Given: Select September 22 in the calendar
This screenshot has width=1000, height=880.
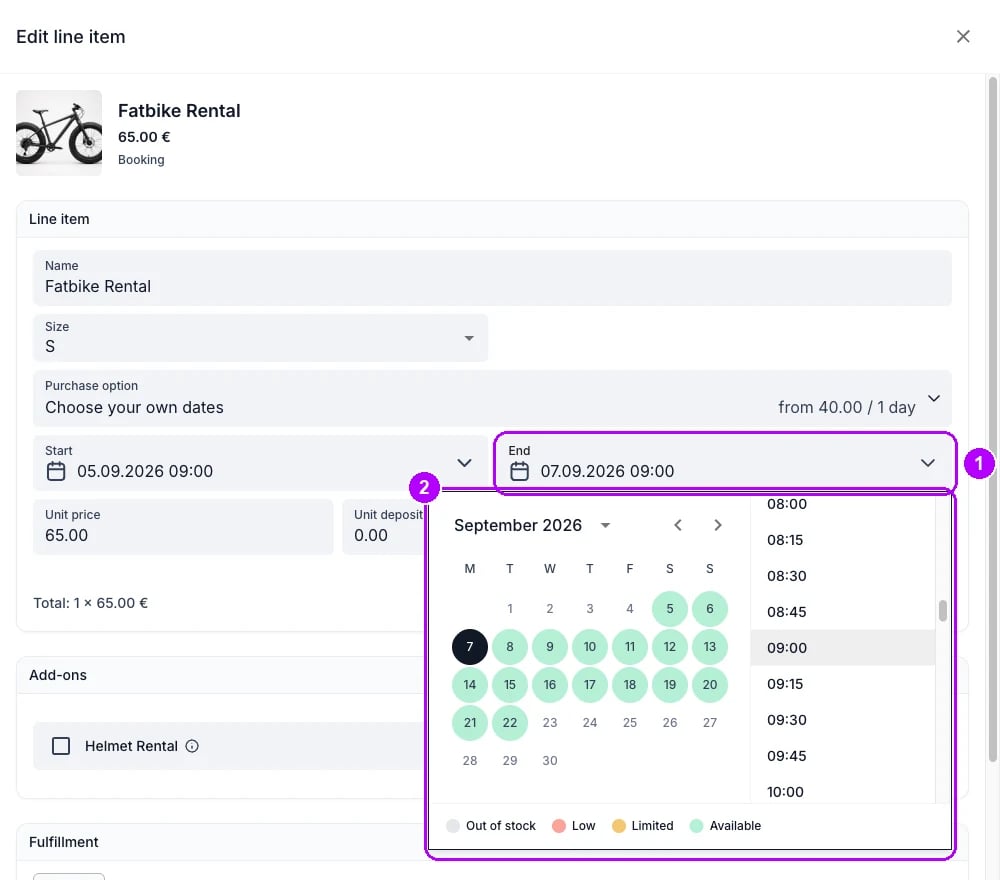Looking at the screenshot, I should click(510, 722).
